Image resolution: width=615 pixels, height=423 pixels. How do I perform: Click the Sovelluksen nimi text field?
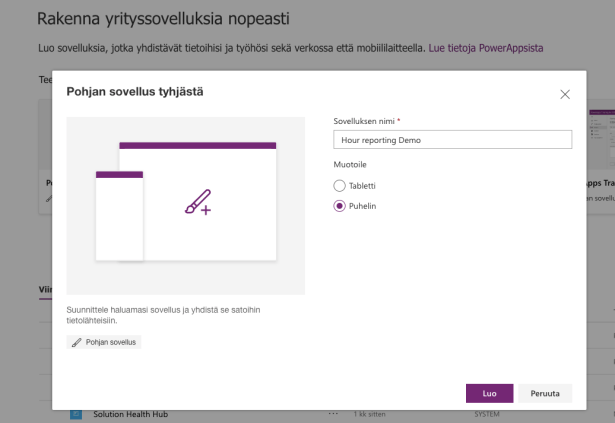(453, 140)
